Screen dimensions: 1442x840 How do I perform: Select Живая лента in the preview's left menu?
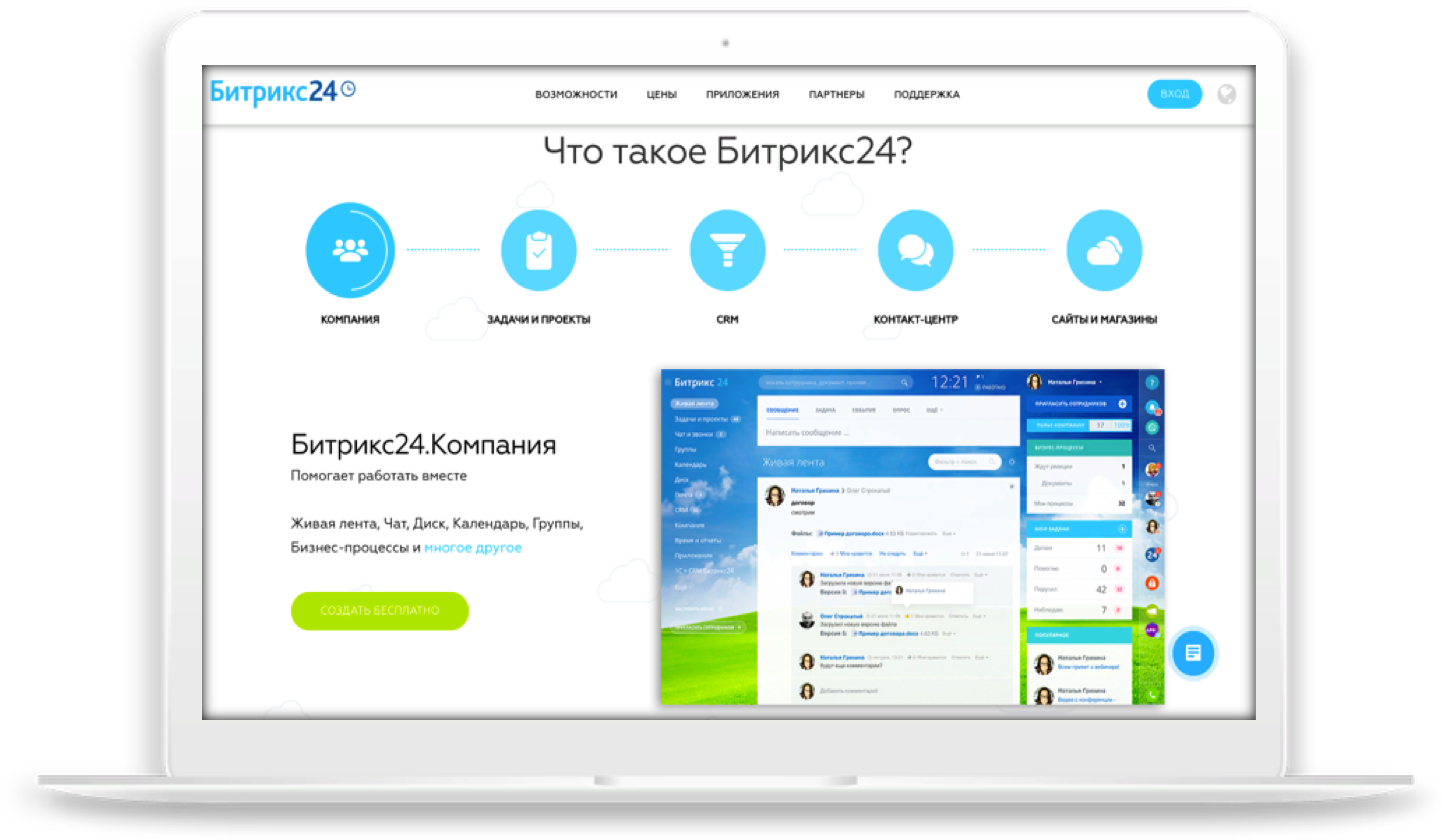(694, 403)
